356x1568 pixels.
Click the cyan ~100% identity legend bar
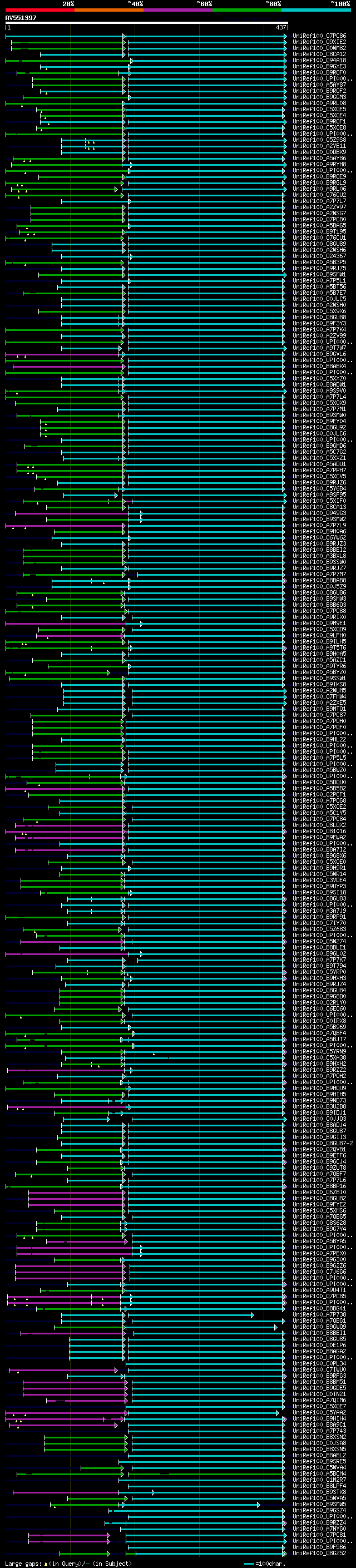pyautogui.click(x=316, y=10)
